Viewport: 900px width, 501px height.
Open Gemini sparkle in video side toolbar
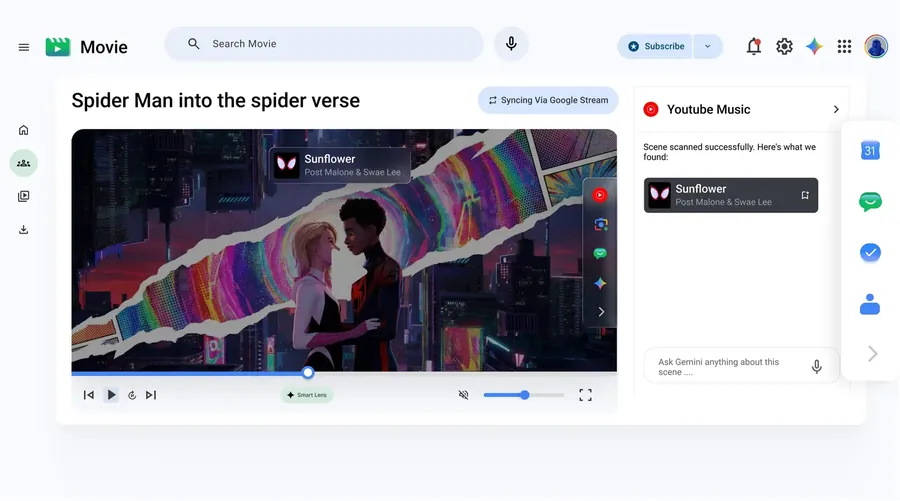pyautogui.click(x=600, y=283)
